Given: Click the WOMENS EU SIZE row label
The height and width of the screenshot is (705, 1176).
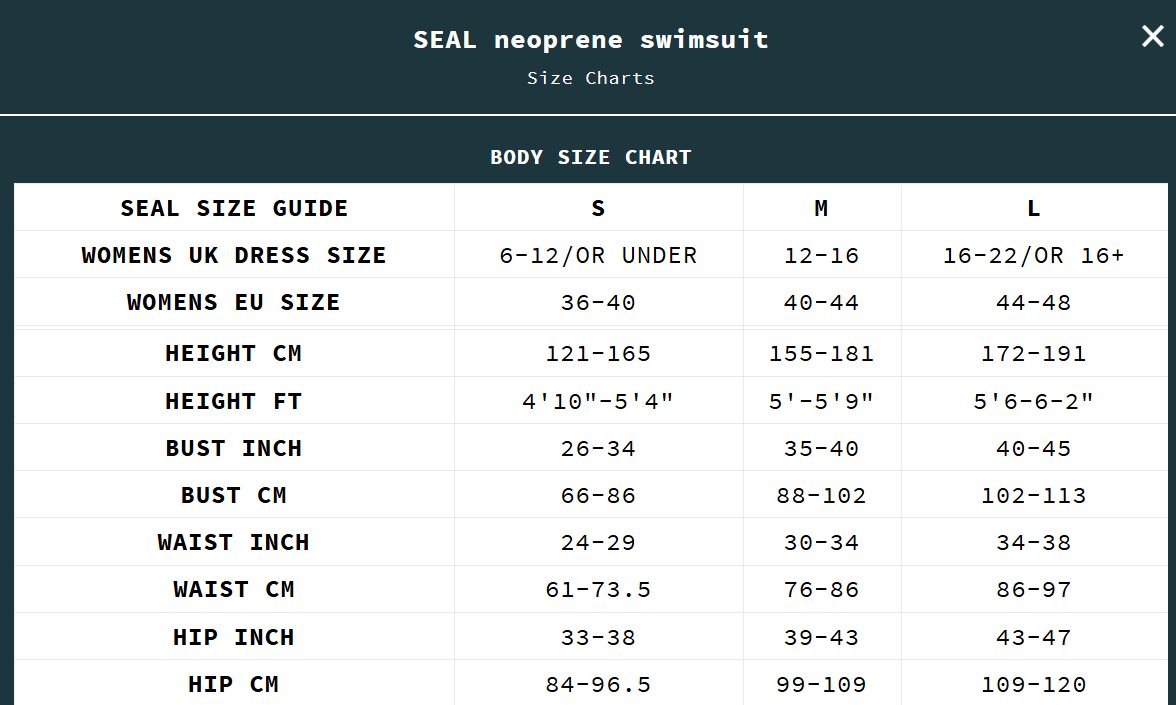Looking at the screenshot, I should (234, 302).
